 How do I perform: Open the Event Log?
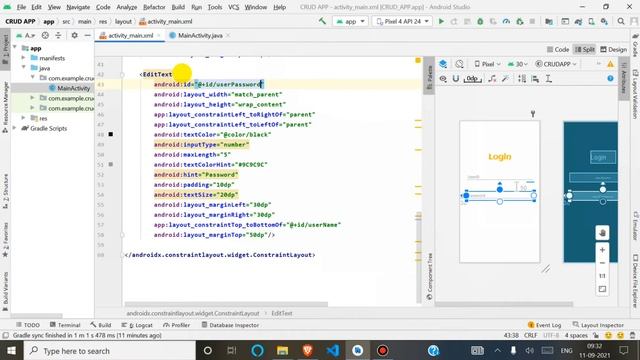(544, 325)
